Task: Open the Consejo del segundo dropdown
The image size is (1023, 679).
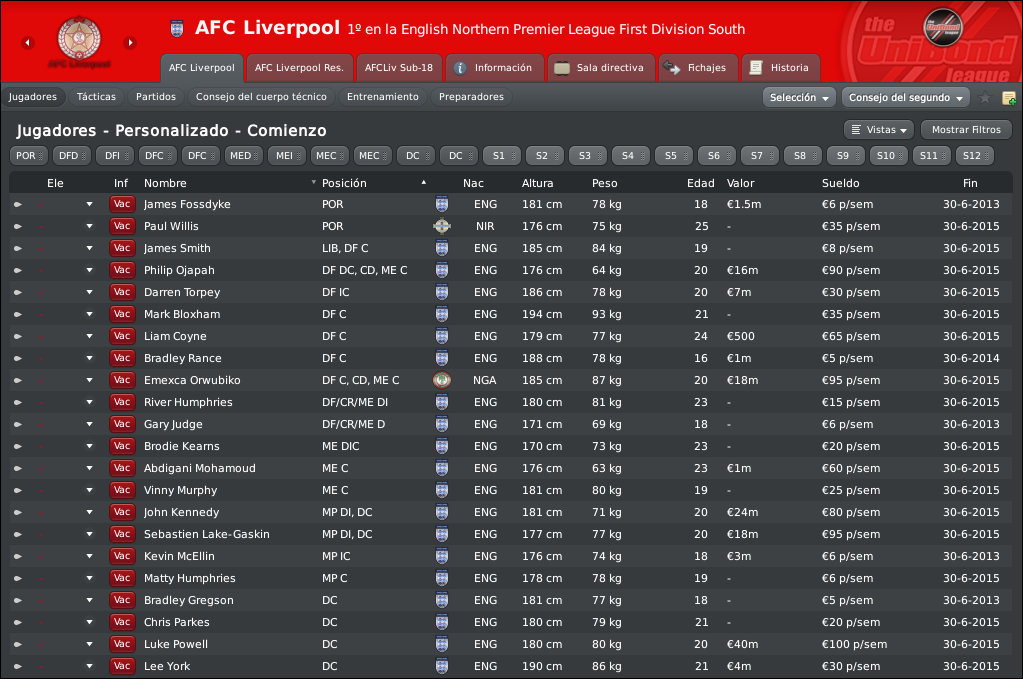Action: pyautogui.click(x=906, y=98)
